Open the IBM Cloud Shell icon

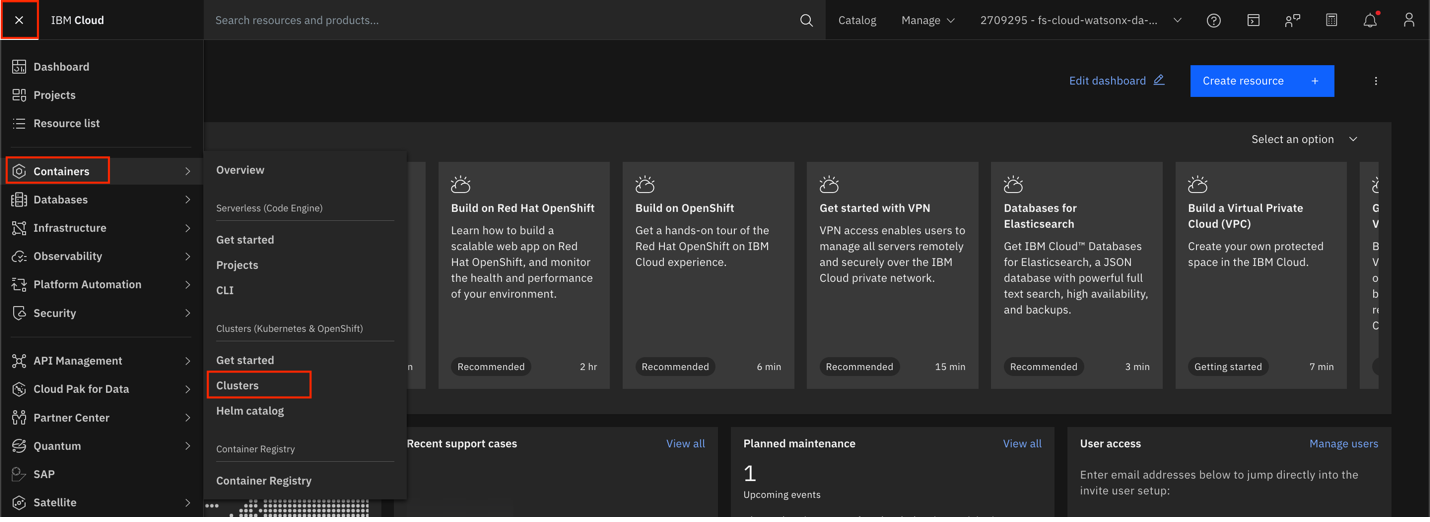[1253, 20]
